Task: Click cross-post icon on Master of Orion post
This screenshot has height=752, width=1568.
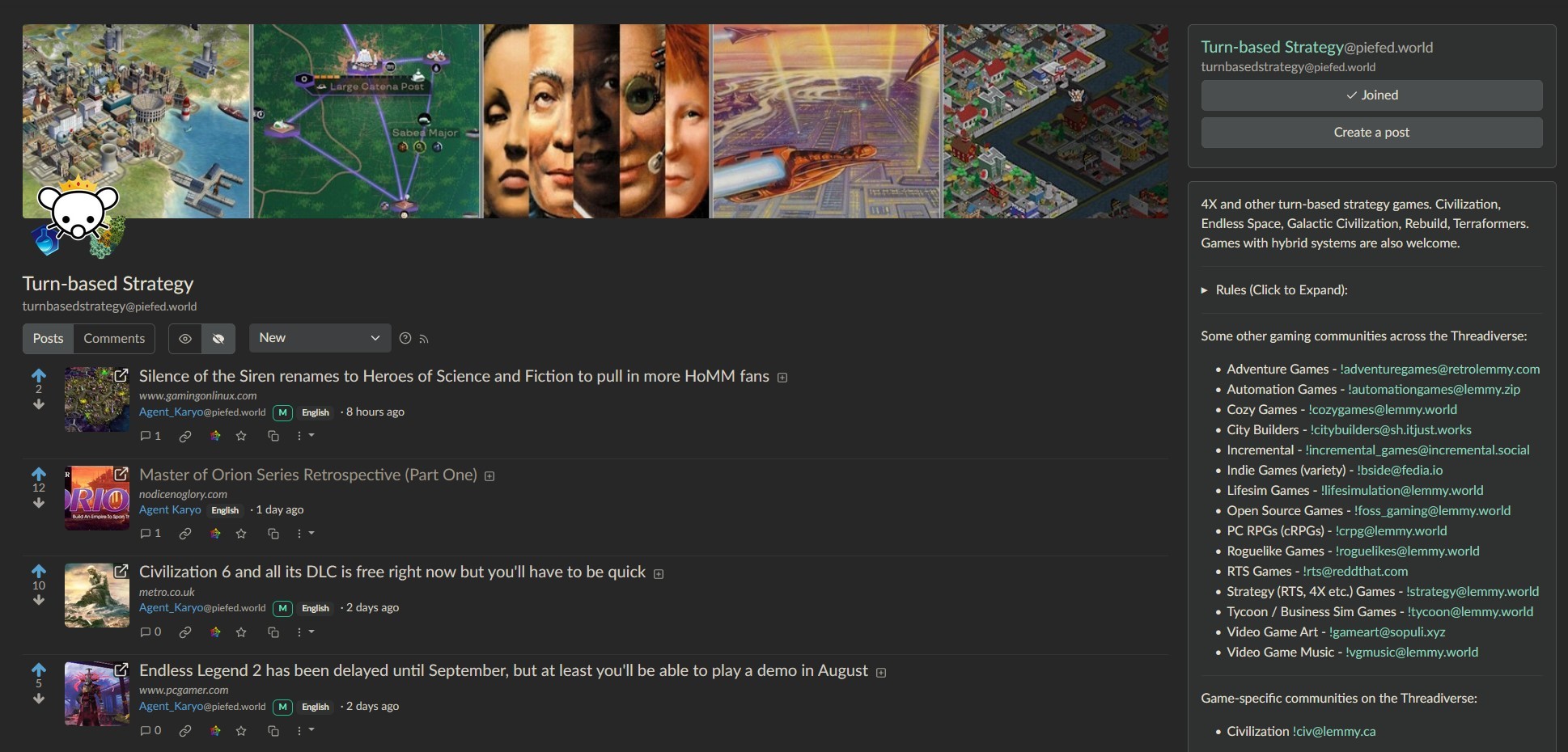Action: 273,534
